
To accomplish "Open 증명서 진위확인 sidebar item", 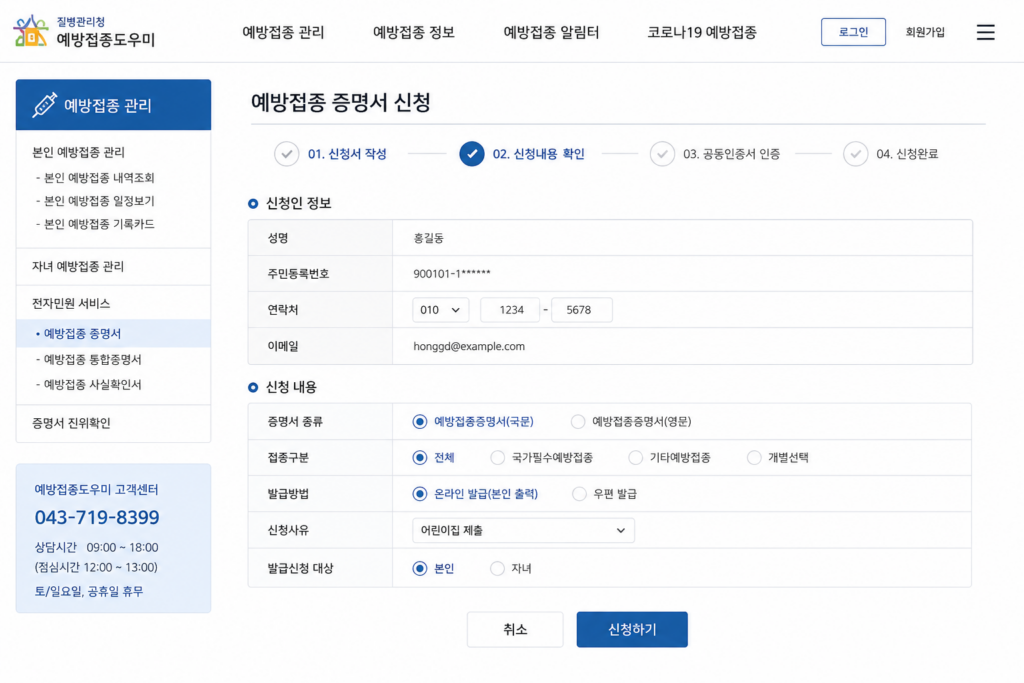I will point(114,423).
